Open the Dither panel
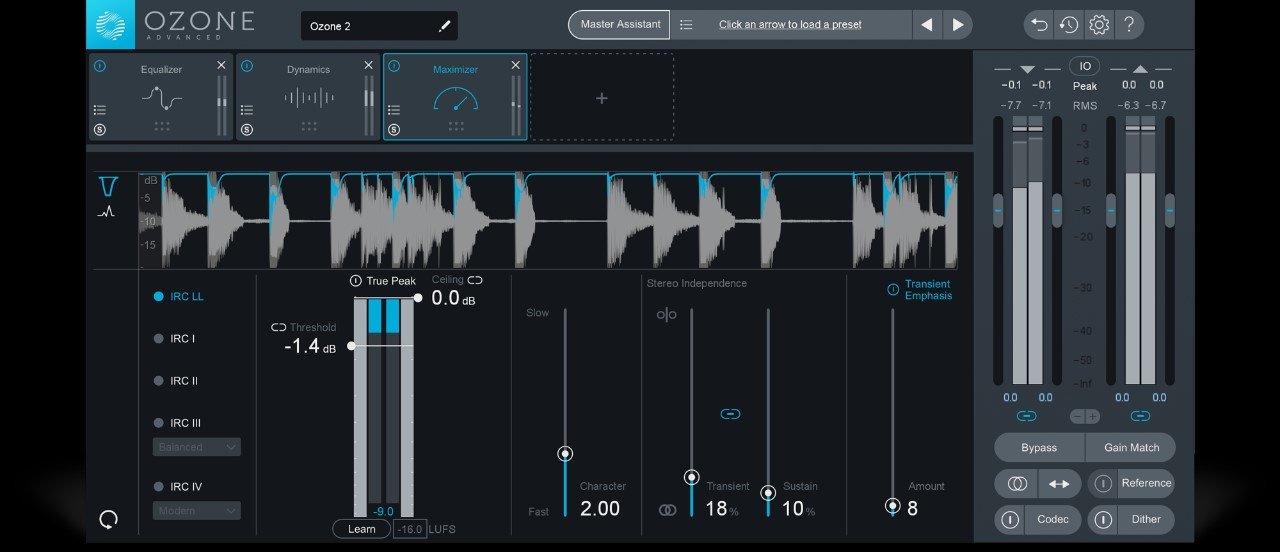The height and width of the screenshot is (552, 1280). [x=1146, y=520]
